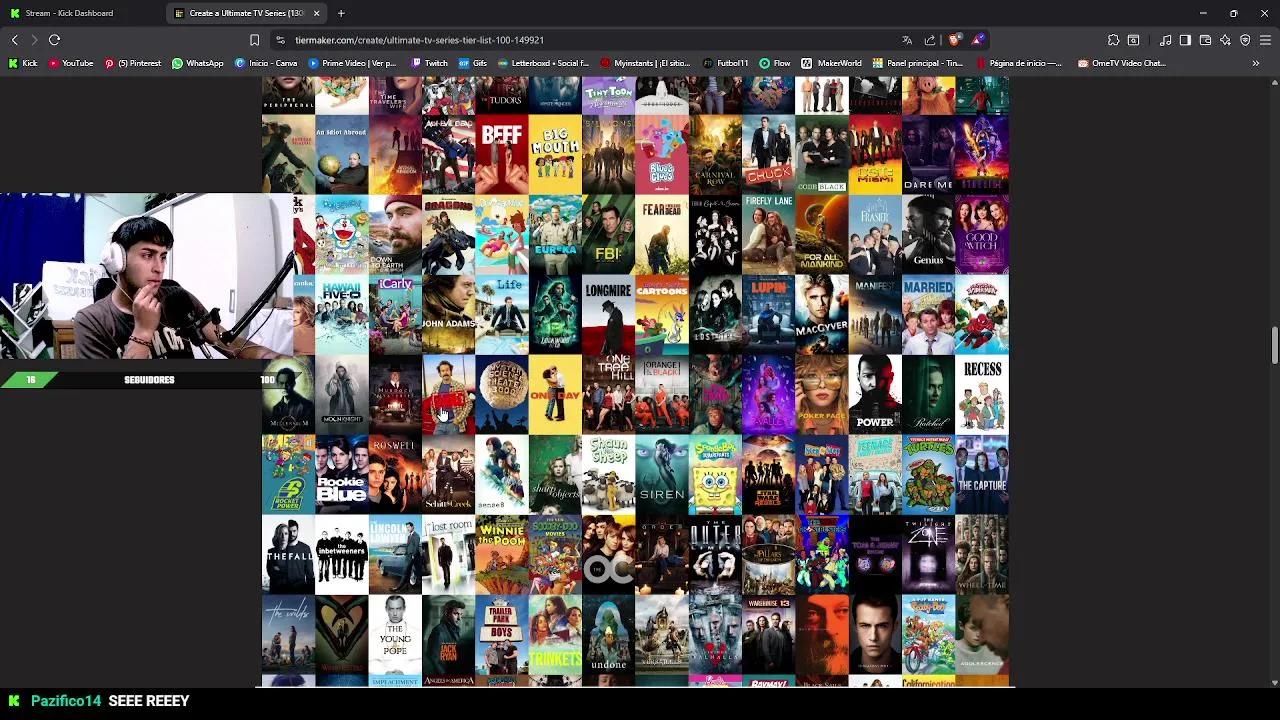
Task: Pick the iCarly poster thumbnail
Action: point(395,315)
